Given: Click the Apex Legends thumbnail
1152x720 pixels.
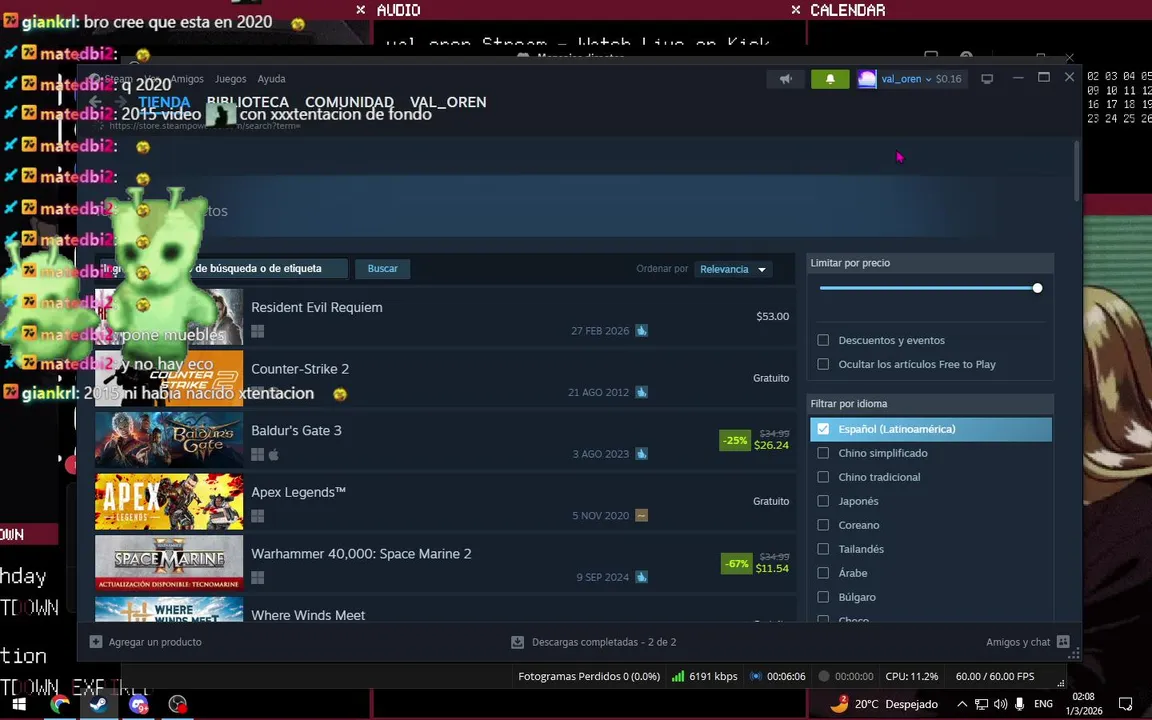Looking at the screenshot, I should click(x=169, y=502).
